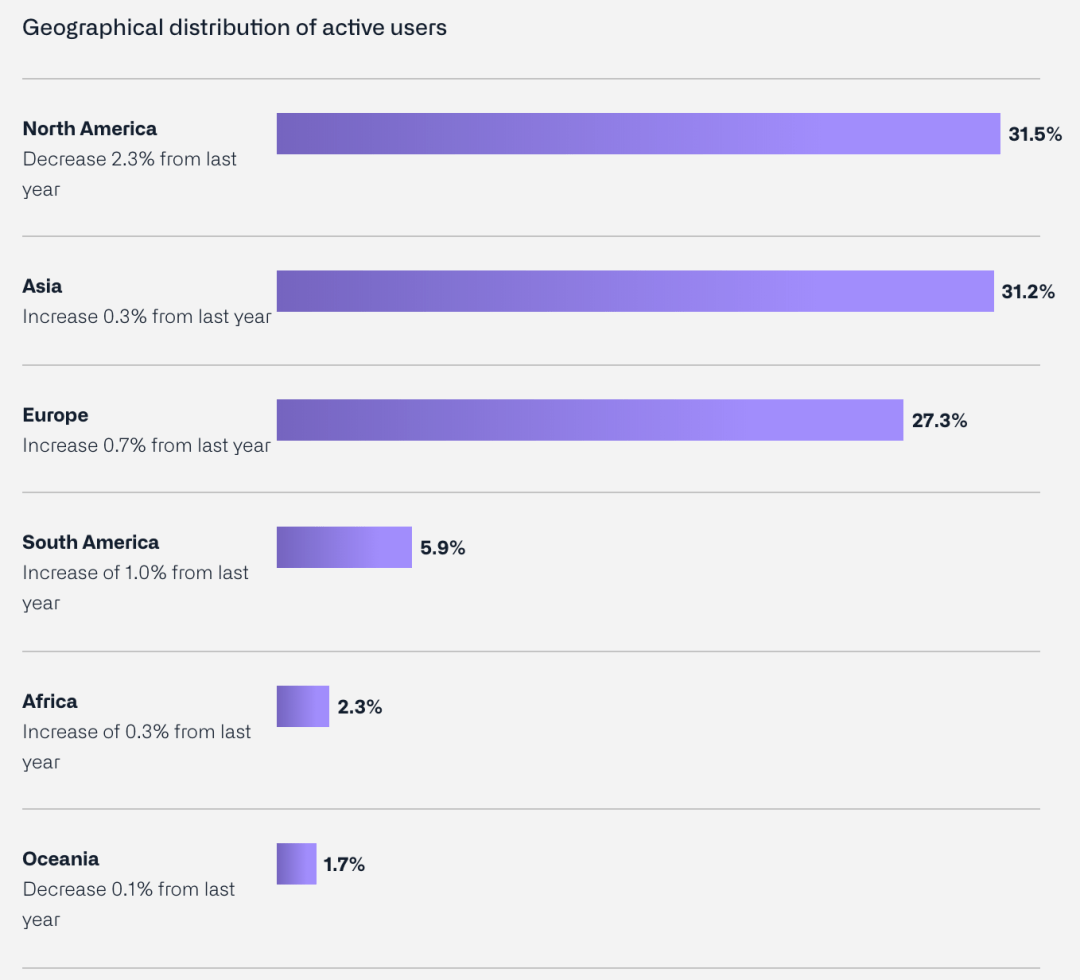Click the 1.7% value label

[344, 865]
